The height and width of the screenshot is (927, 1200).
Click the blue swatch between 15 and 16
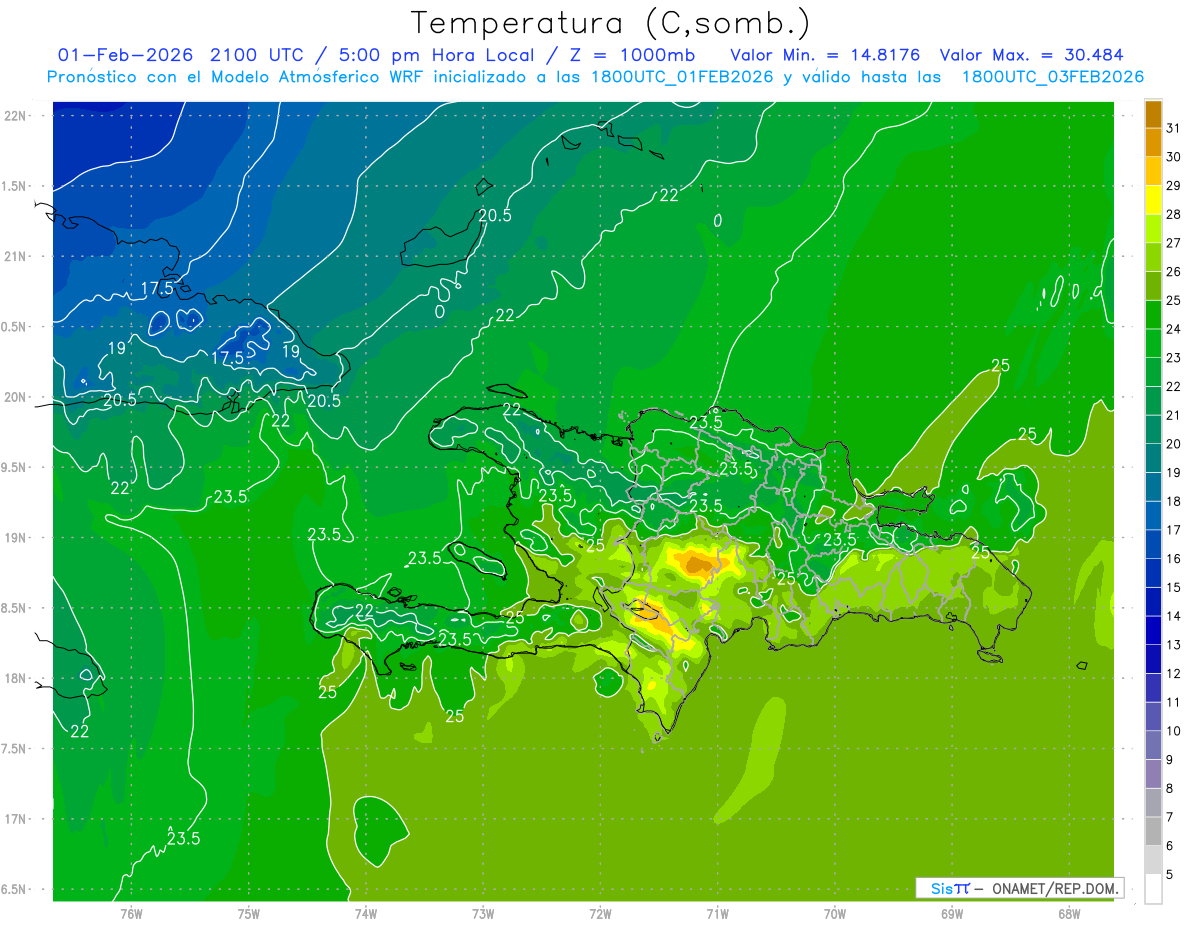tap(1153, 573)
